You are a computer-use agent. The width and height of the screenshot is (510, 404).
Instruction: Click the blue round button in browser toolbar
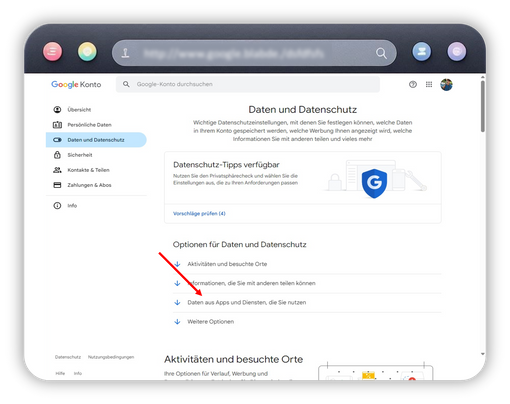pyautogui.click(x=422, y=52)
